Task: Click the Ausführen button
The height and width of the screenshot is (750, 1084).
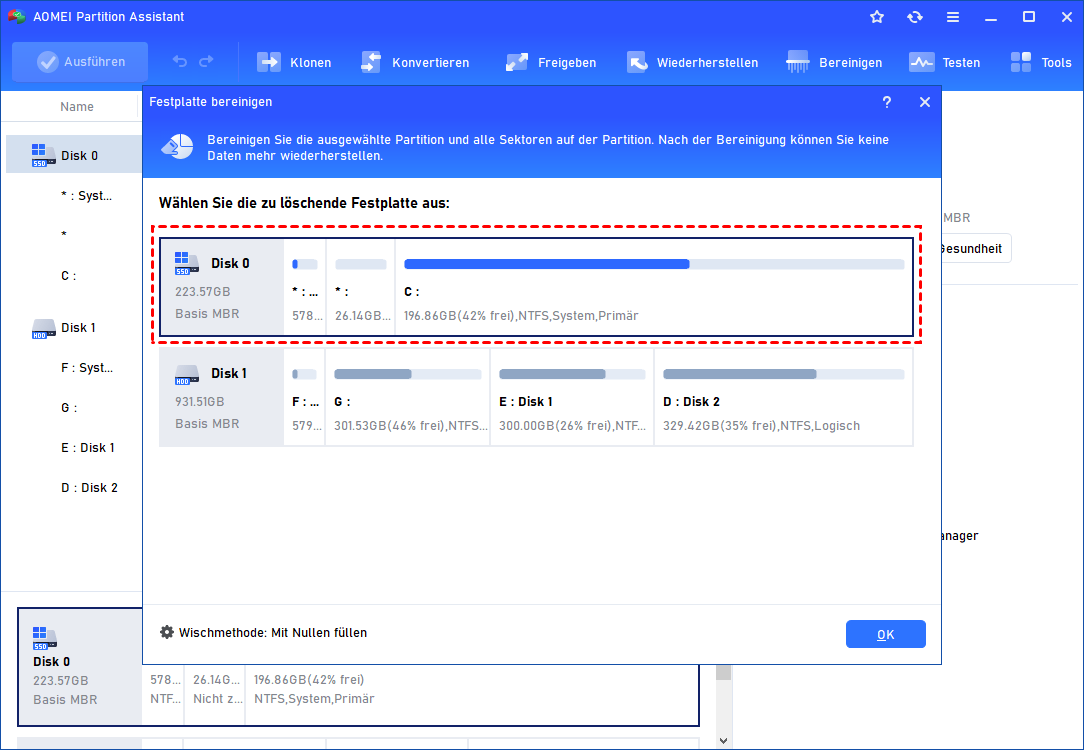Action: click(x=80, y=62)
